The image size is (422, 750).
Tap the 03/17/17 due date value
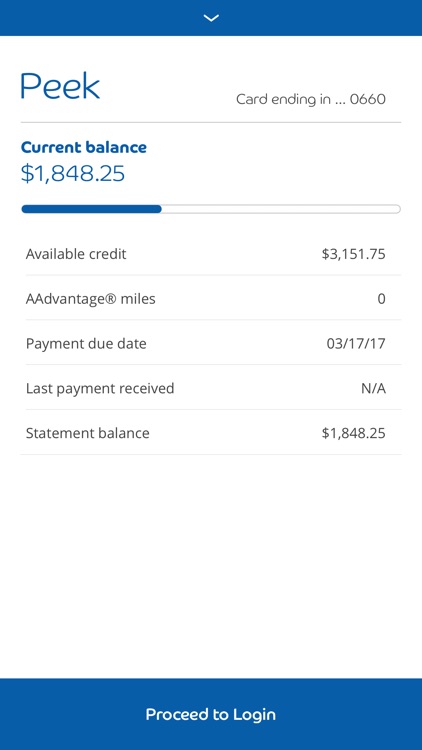(356, 344)
